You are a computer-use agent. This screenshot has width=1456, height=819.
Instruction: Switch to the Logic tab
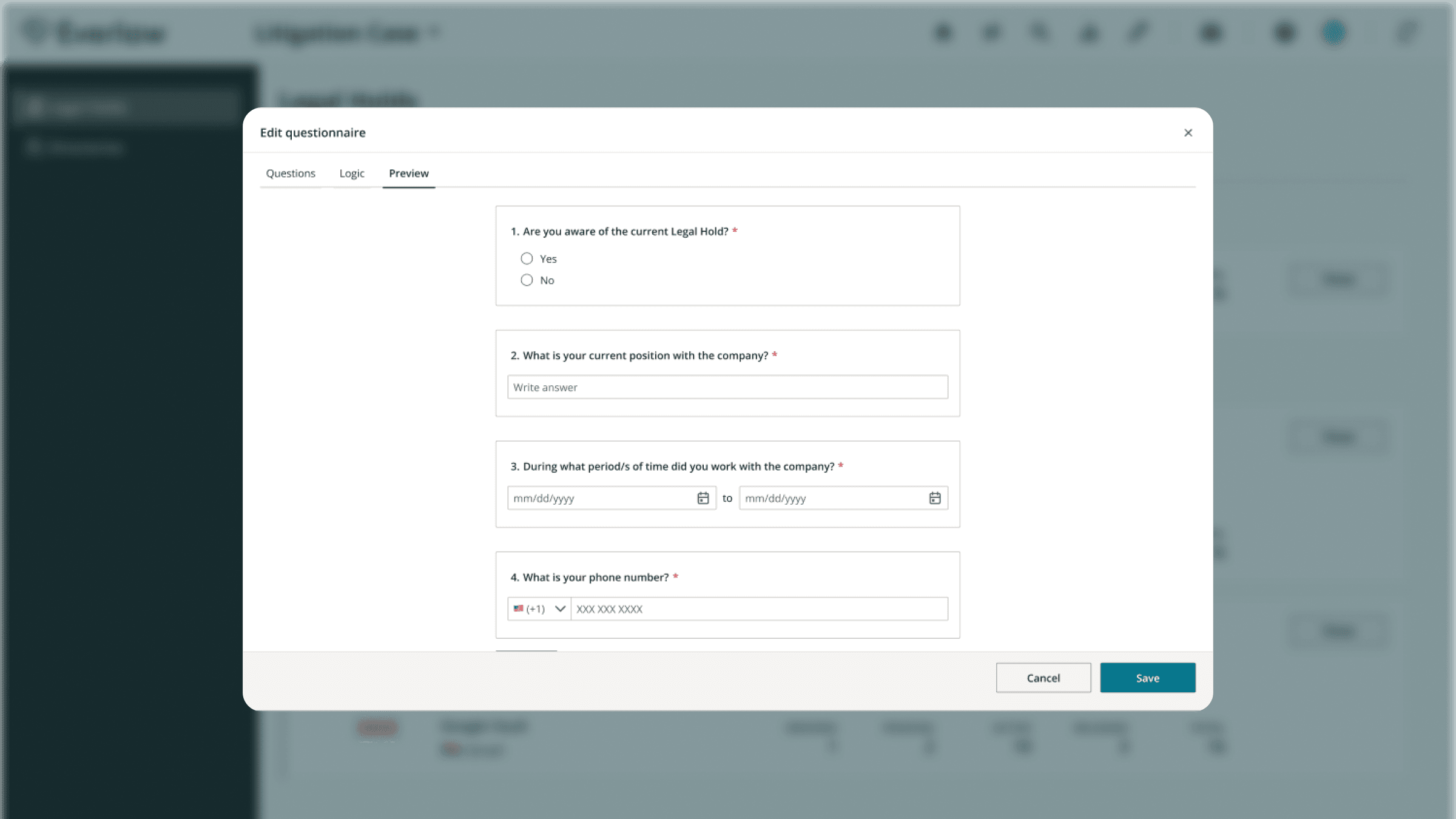coord(352,173)
